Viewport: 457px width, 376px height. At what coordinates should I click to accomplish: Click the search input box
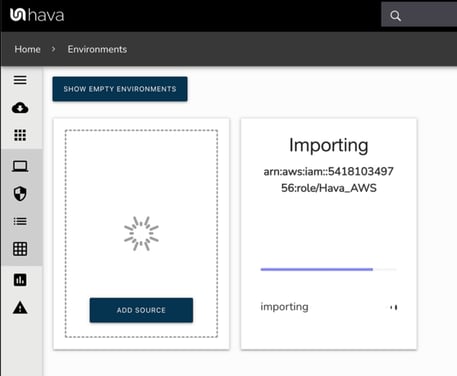(x=419, y=14)
